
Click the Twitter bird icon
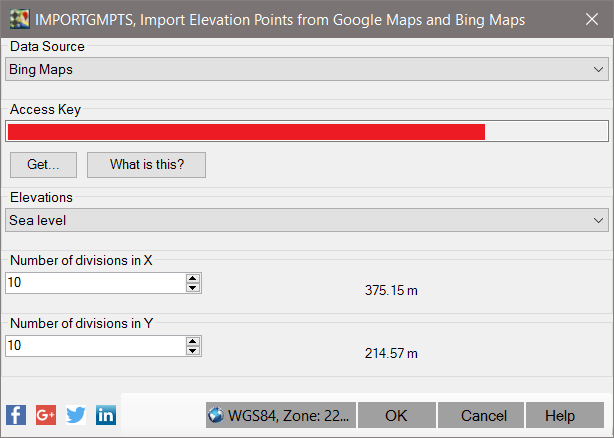[x=76, y=415]
